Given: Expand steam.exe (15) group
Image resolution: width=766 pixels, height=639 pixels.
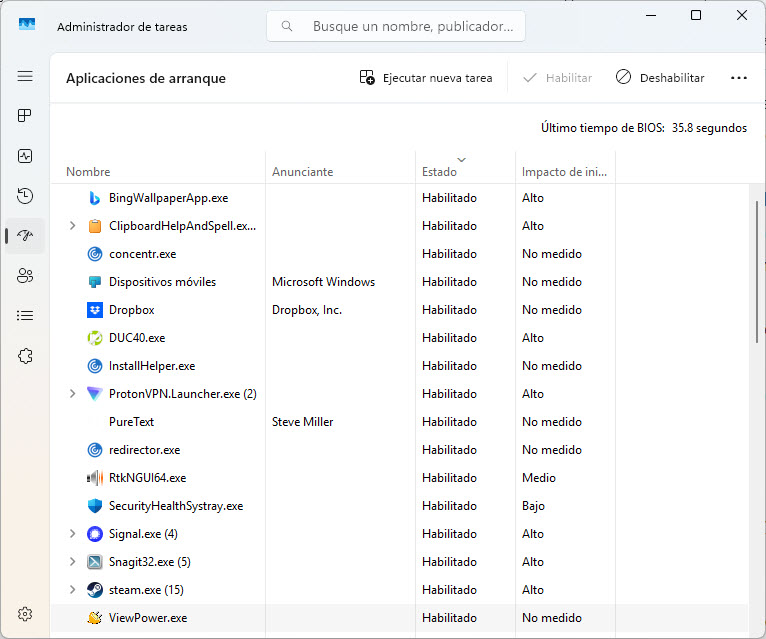Looking at the screenshot, I should coord(72,590).
